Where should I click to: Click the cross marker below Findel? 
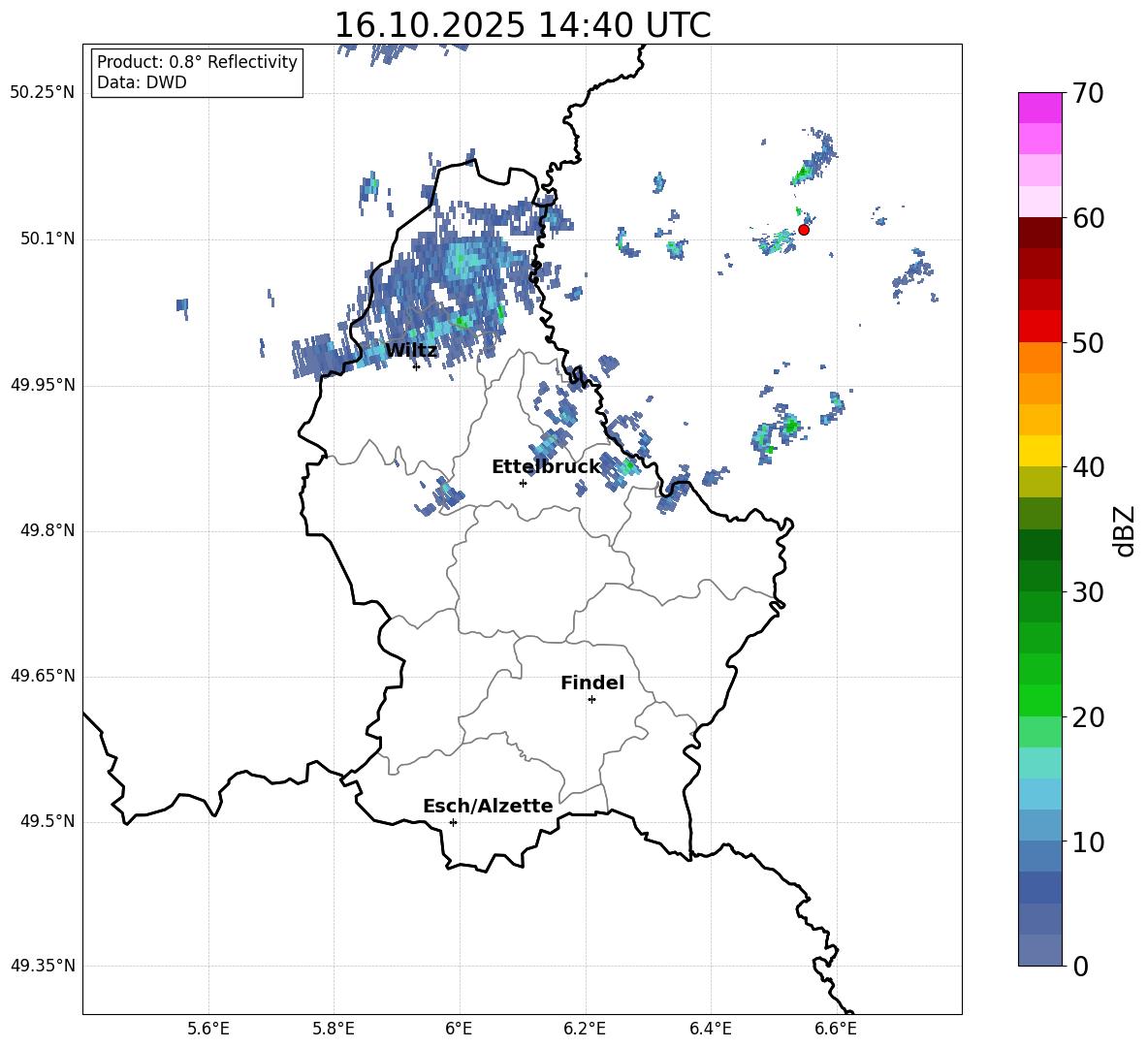point(591,700)
